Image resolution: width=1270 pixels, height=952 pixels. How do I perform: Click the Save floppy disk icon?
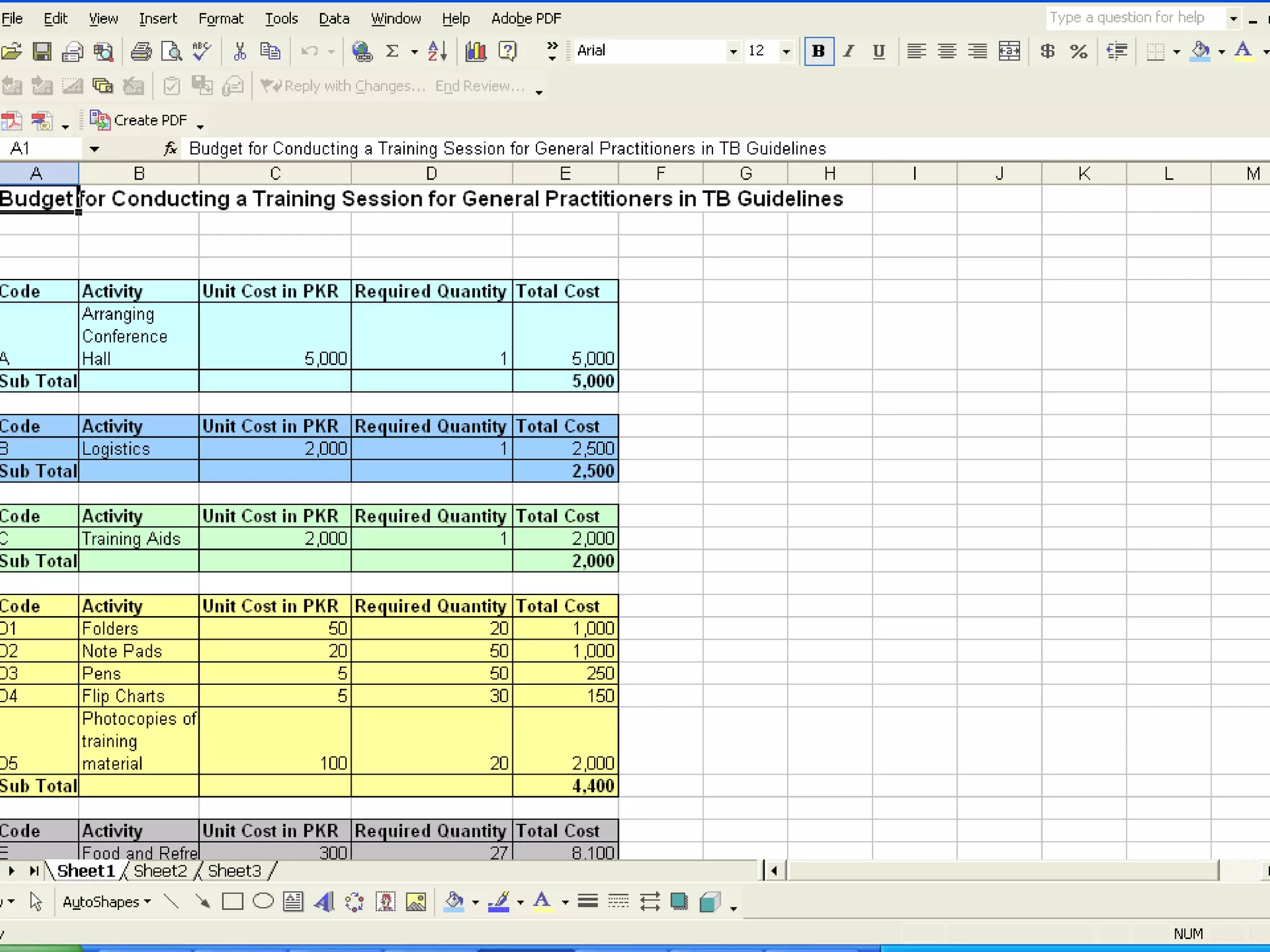click(x=42, y=51)
